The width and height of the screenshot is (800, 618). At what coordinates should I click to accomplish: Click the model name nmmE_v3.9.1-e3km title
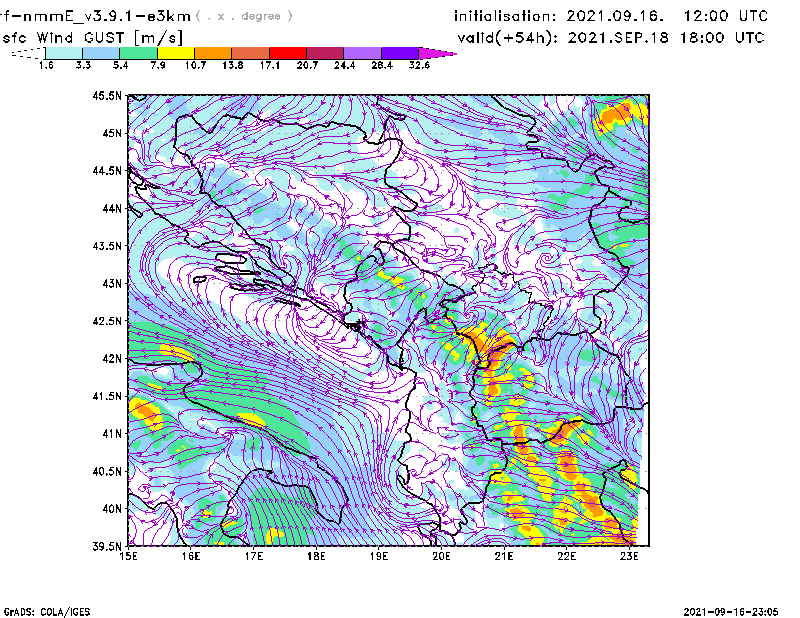[x=96, y=16]
